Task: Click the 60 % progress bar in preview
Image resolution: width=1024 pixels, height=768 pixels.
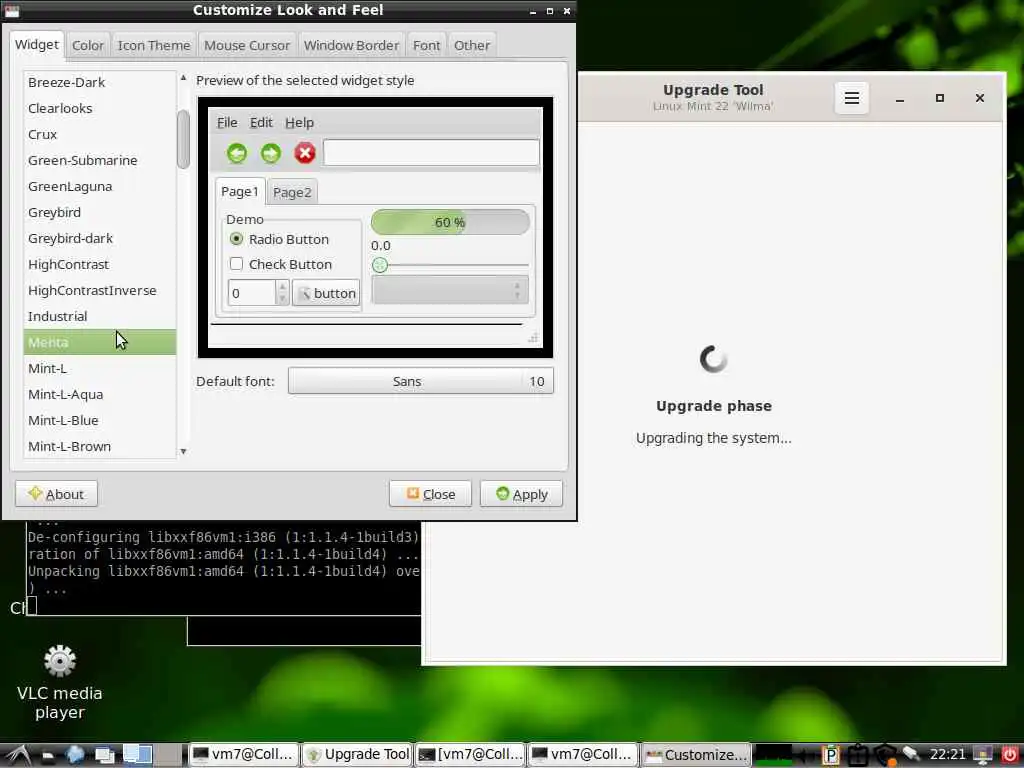Action: [450, 223]
